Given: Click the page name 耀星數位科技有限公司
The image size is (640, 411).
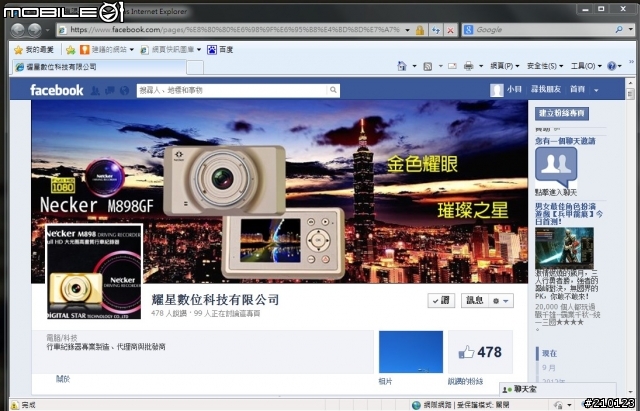Looking at the screenshot, I should [215, 300].
